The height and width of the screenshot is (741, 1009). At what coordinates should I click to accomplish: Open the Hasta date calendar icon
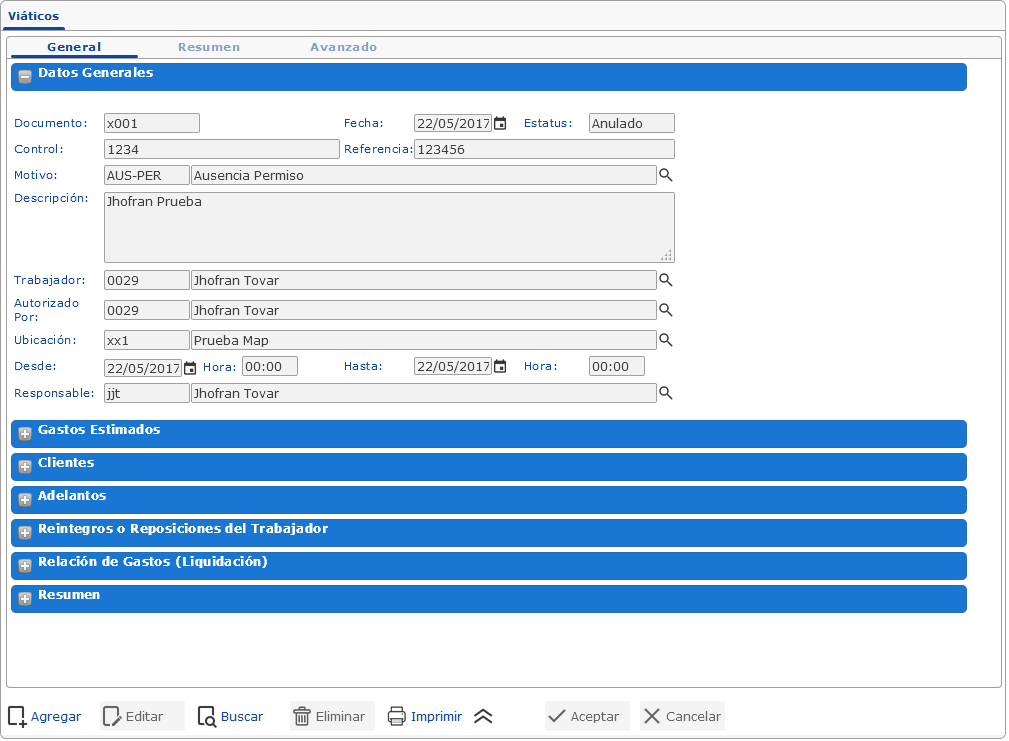[x=500, y=367]
